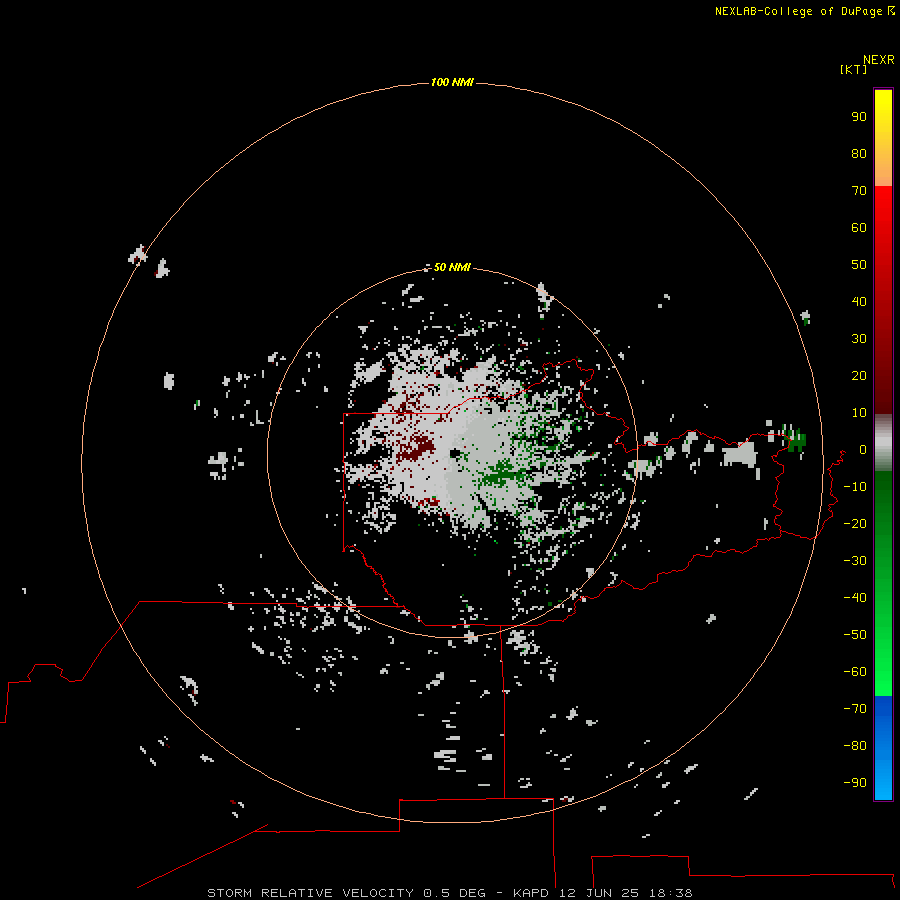Click the -10 value on velocity scale
This screenshot has width=900, height=900.
pyautogui.click(x=855, y=487)
